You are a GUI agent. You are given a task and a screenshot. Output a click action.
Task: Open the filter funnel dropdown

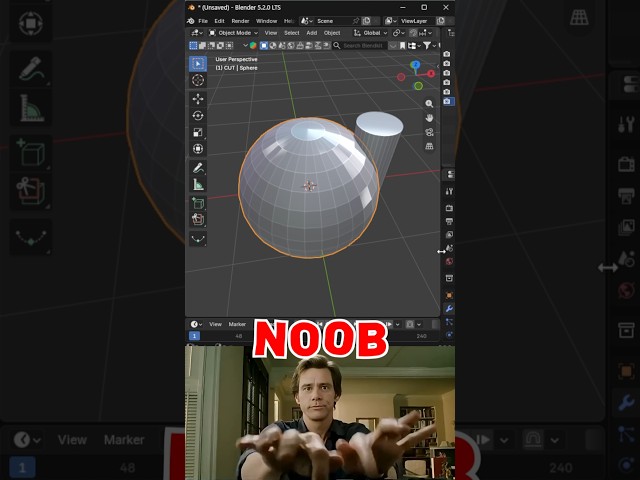click(x=429, y=45)
